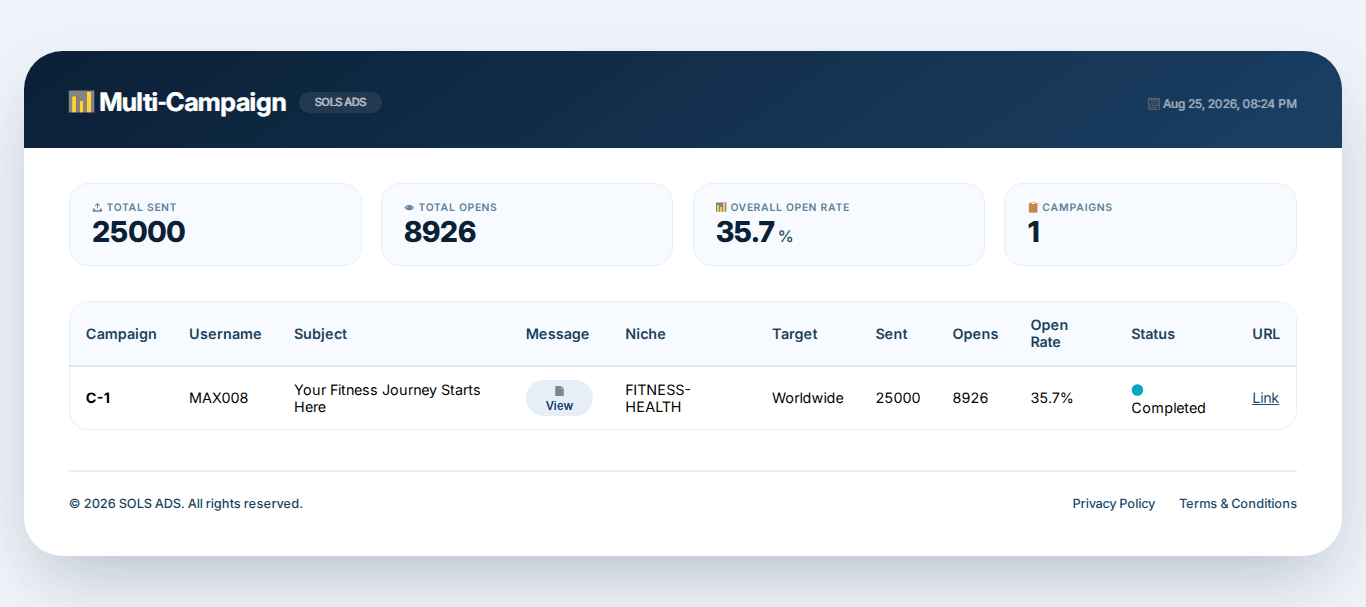Click the Open Rate column header
This screenshot has width=1366, height=607.
(1049, 334)
